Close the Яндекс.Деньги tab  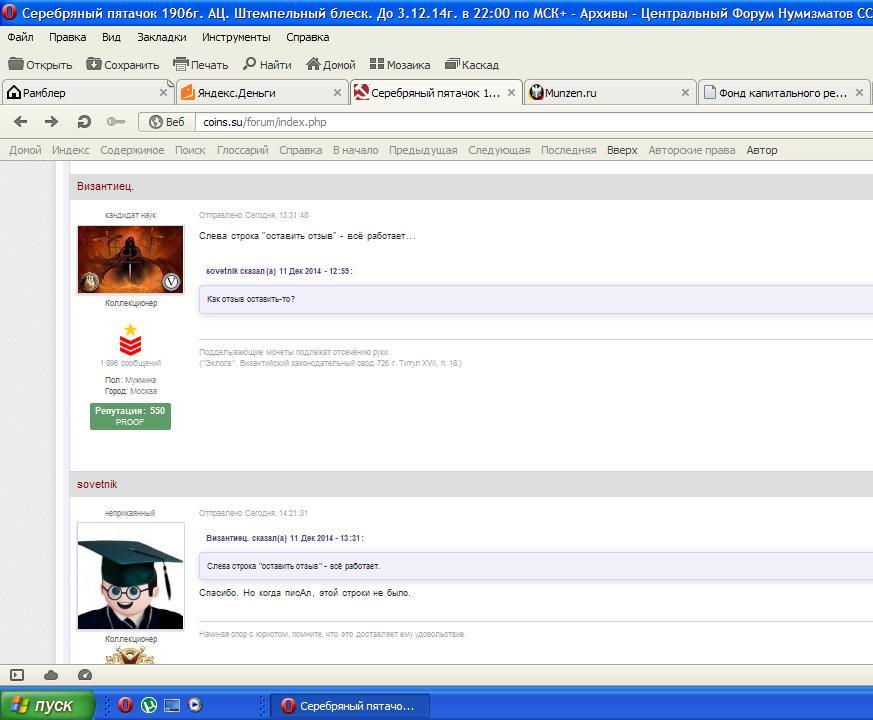[337, 92]
